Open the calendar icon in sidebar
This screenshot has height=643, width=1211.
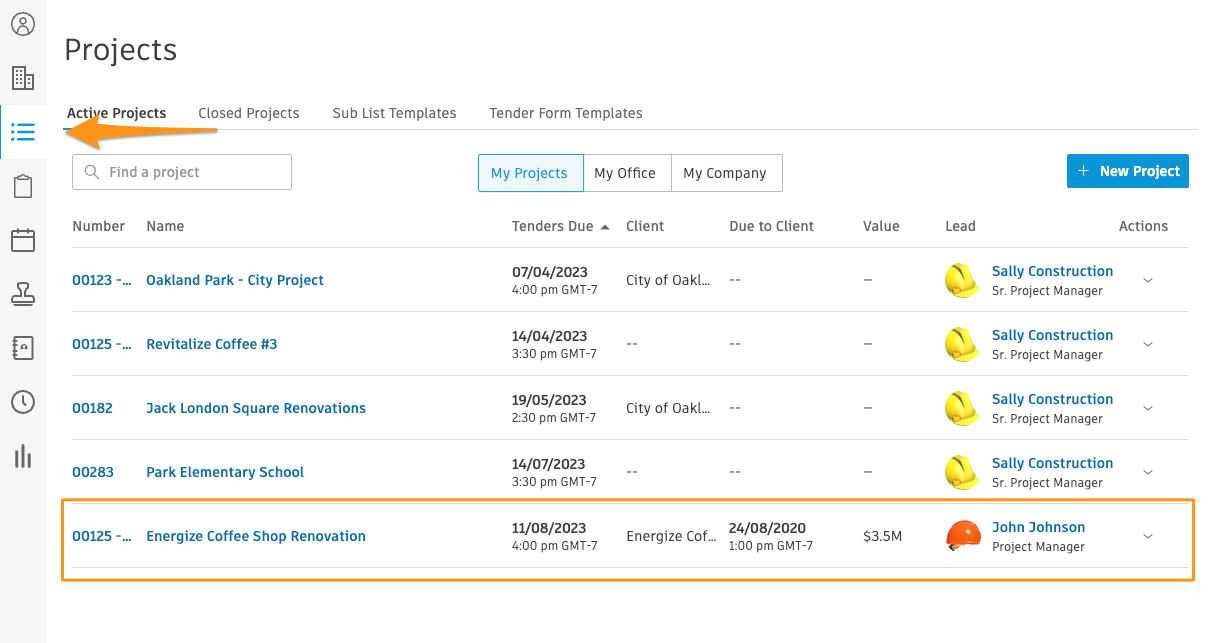(x=23, y=240)
